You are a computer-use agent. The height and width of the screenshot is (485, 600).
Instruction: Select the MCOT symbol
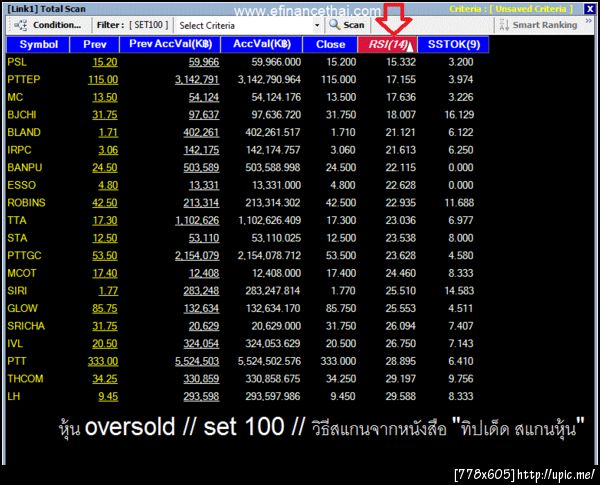pyautogui.click(x=22, y=273)
